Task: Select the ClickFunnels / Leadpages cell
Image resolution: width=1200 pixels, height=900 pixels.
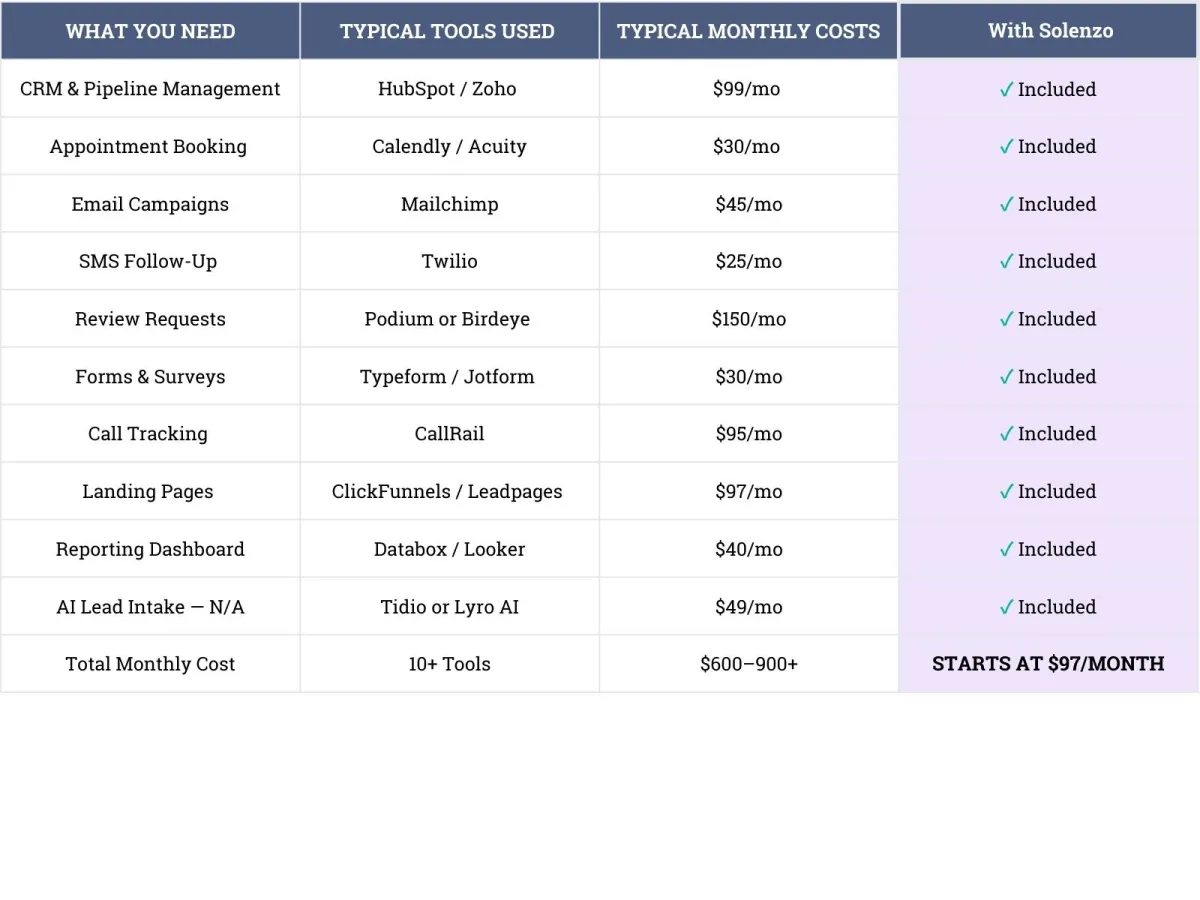Action: click(449, 491)
